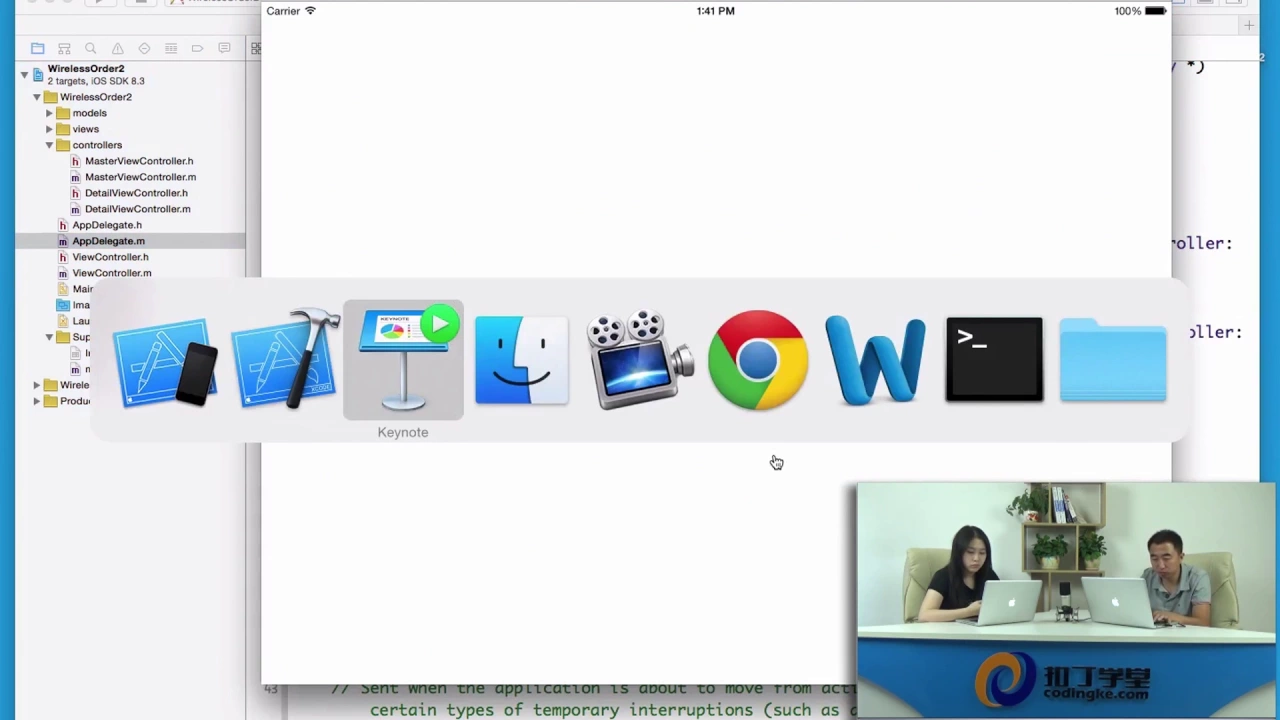Collapse the WirelessOrder2 project root
Viewport: 1280px width, 720px height.
click(x=24, y=74)
